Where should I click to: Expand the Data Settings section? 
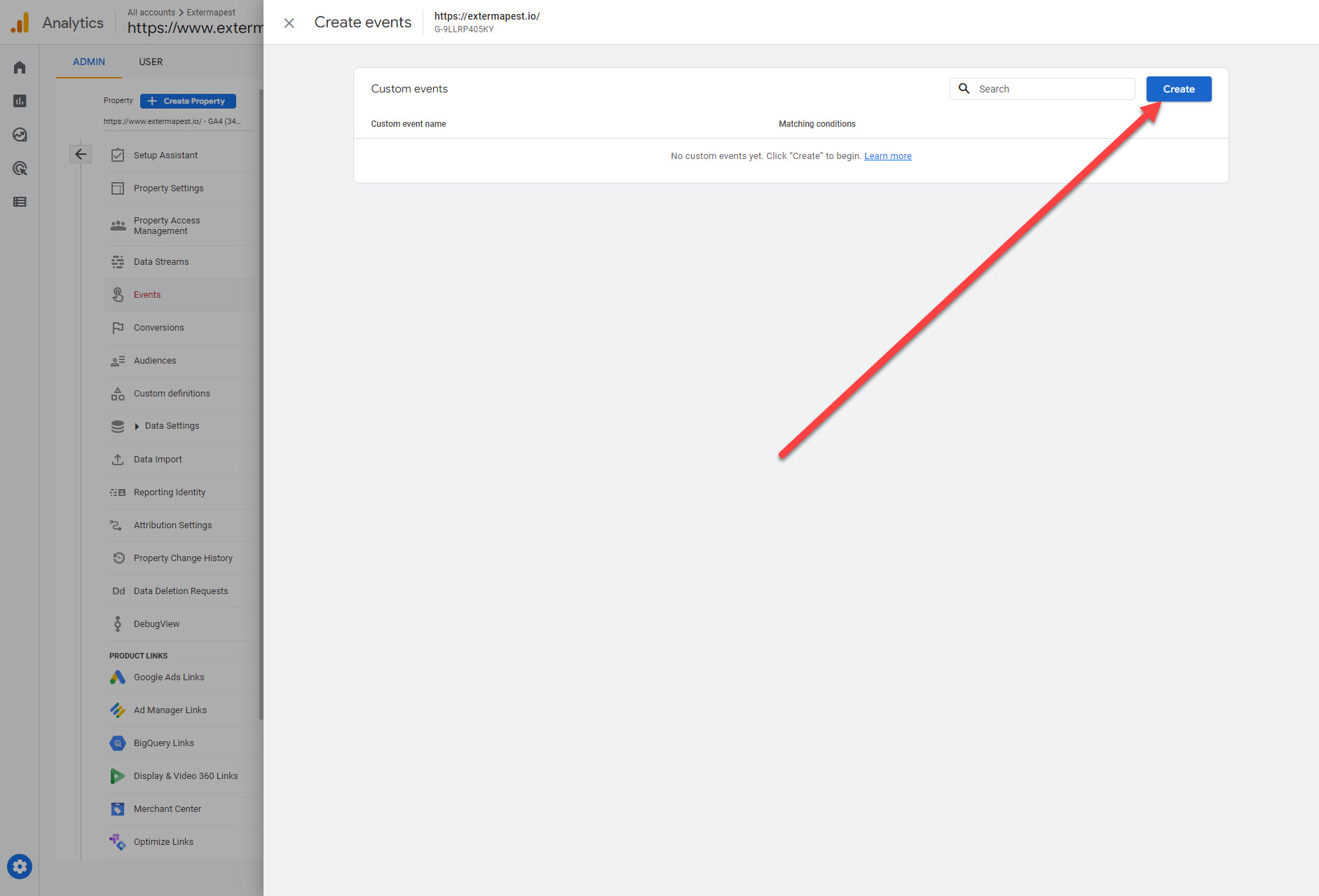tap(137, 426)
